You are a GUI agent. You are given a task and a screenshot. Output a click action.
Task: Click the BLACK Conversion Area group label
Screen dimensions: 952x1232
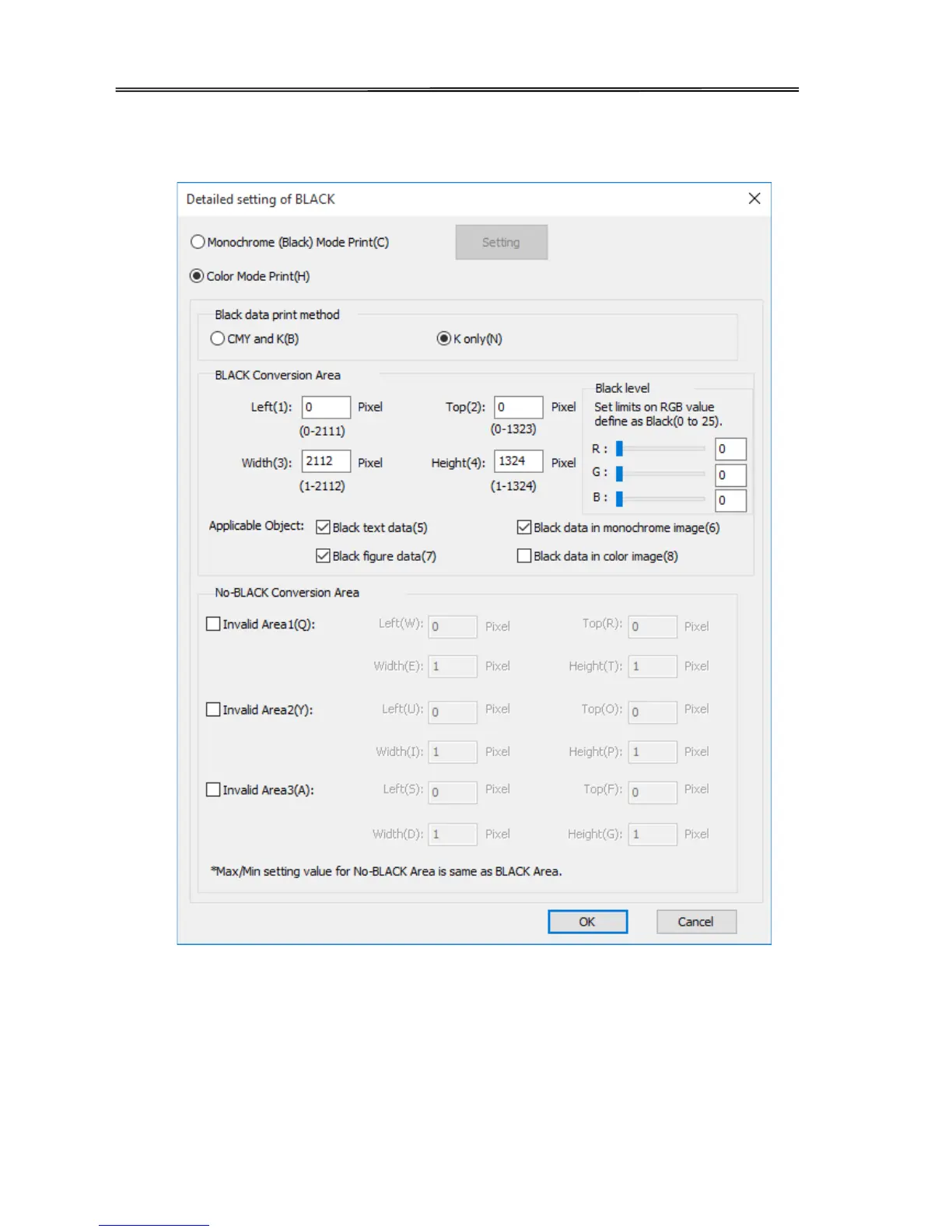tap(278, 375)
